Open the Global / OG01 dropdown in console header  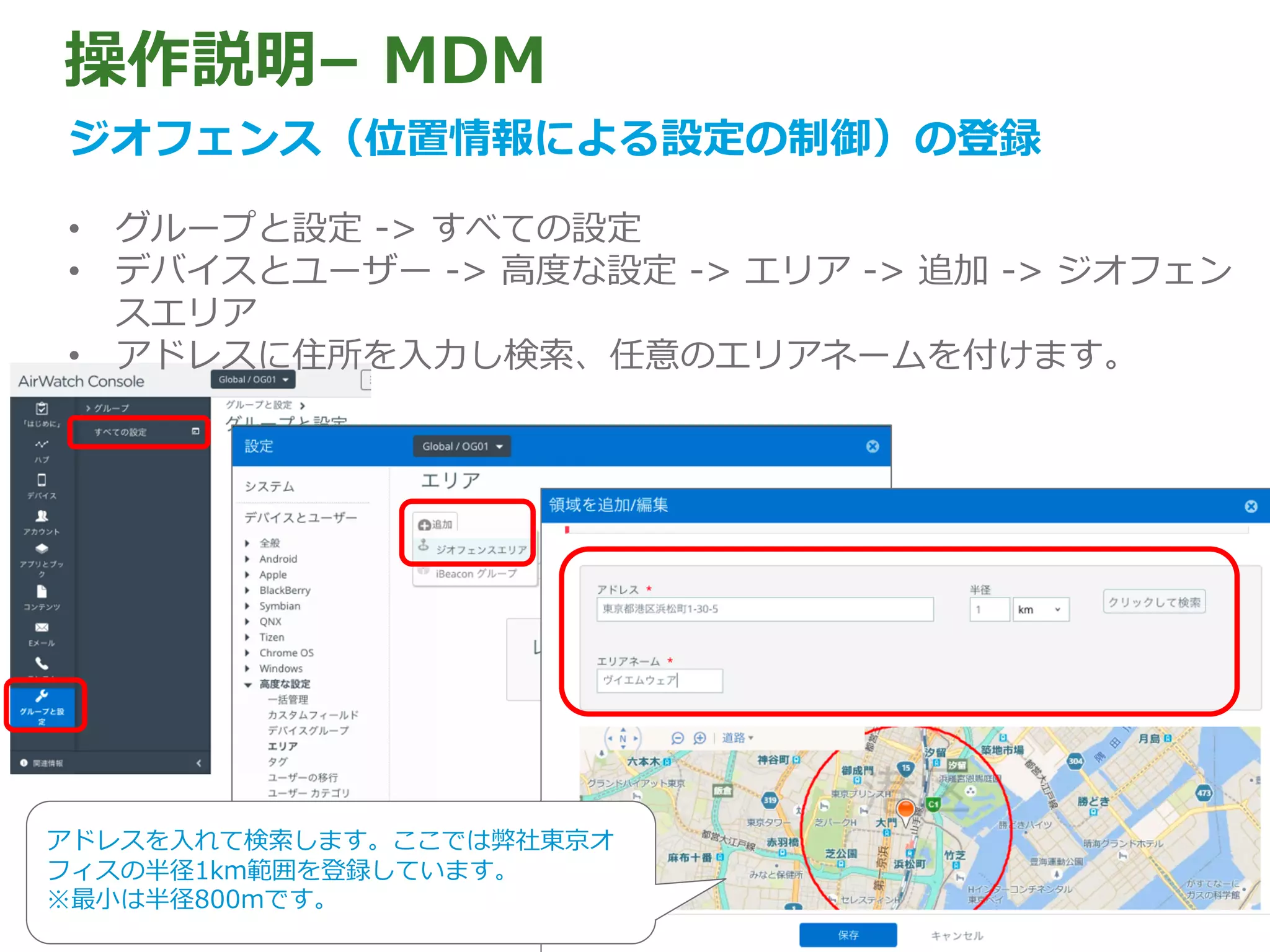tap(253, 379)
